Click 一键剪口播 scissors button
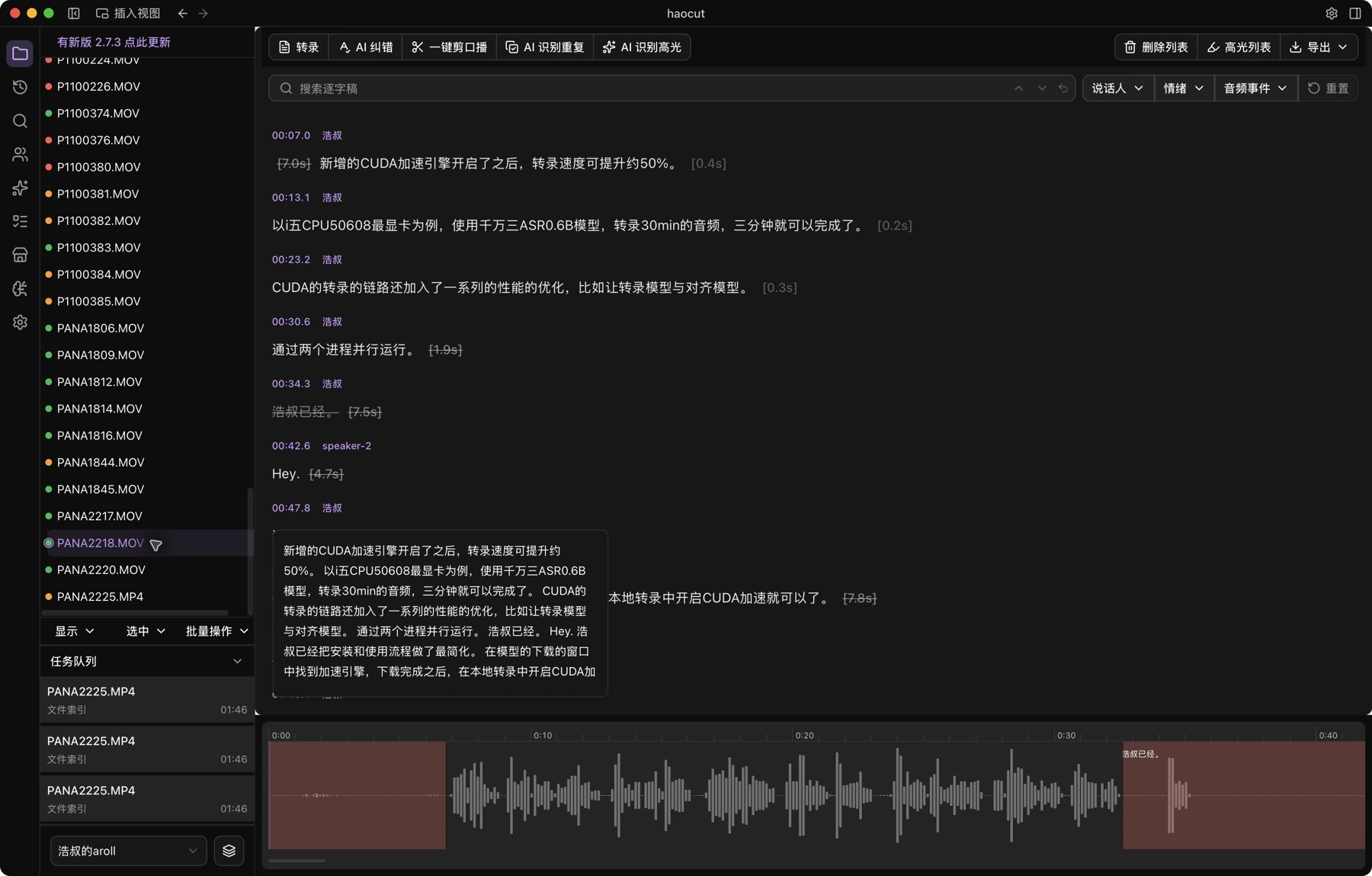The width and height of the screenshot is (1372, 876). tap(449, 47)
